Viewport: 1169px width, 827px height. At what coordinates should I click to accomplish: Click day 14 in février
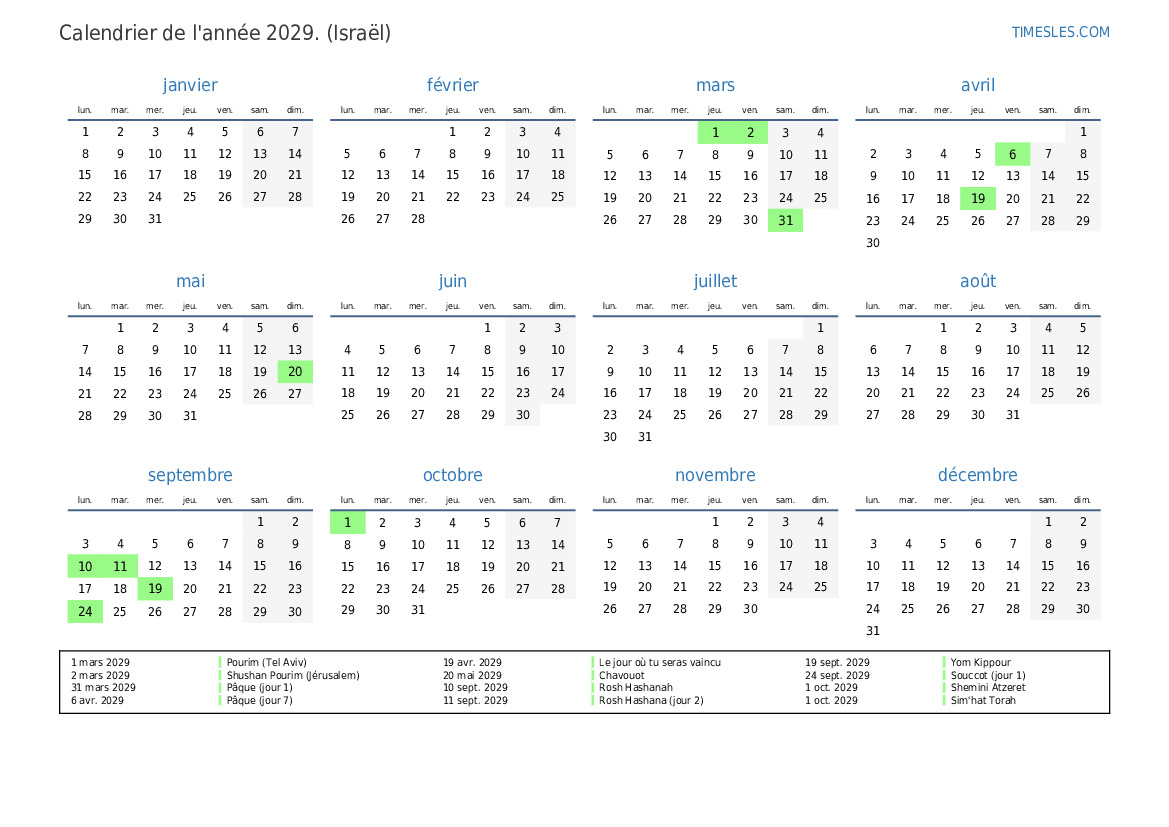[418, 174]
